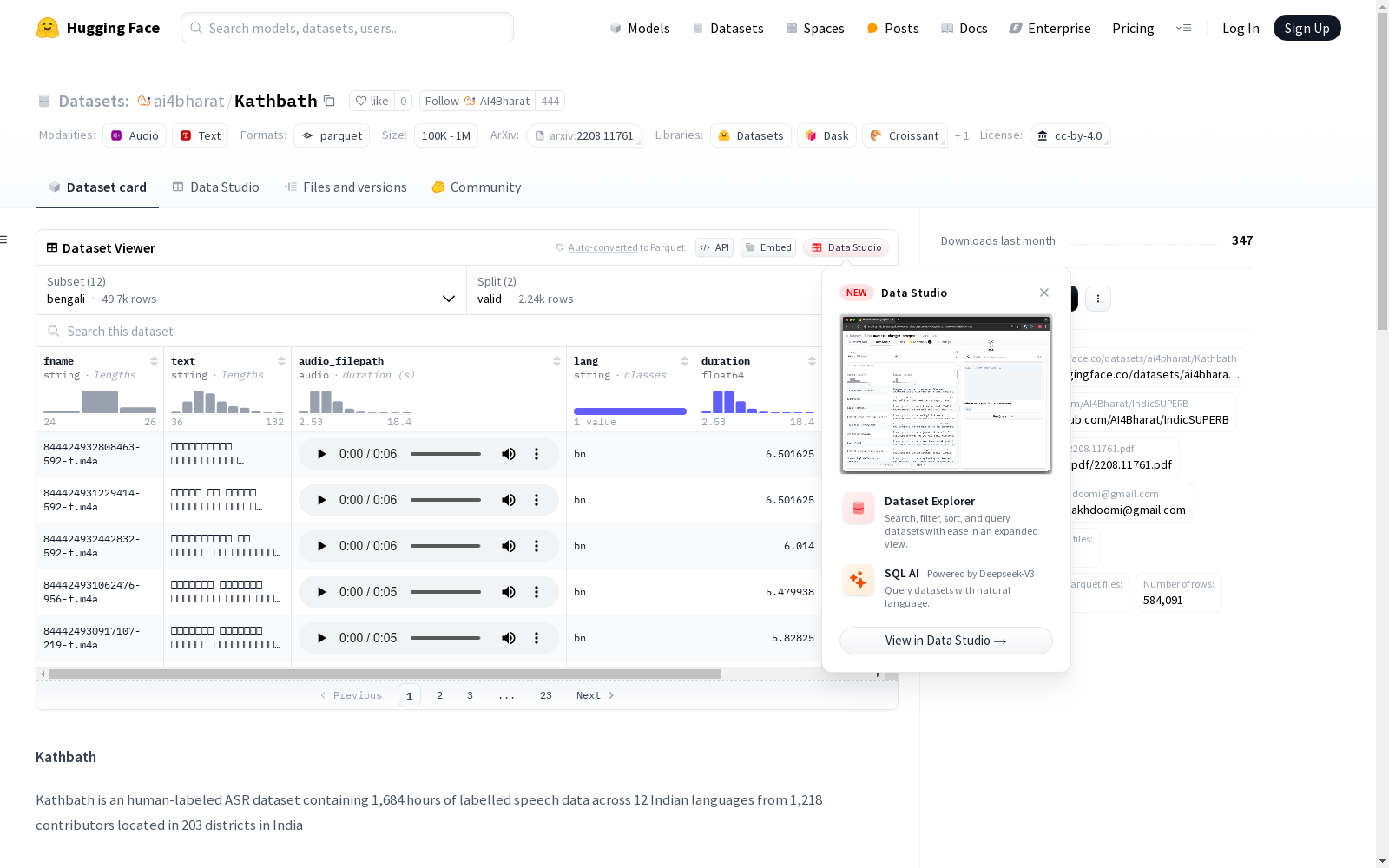Screen dimensions: 1389x868
Task: Open the Dataset card tab
Action: coord(97,187)
